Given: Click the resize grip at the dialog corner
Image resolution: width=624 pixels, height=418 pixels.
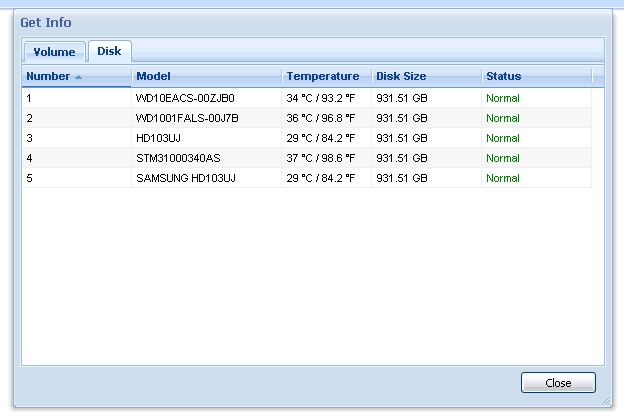Looking at the screenshot, I should tap(606, 402).
